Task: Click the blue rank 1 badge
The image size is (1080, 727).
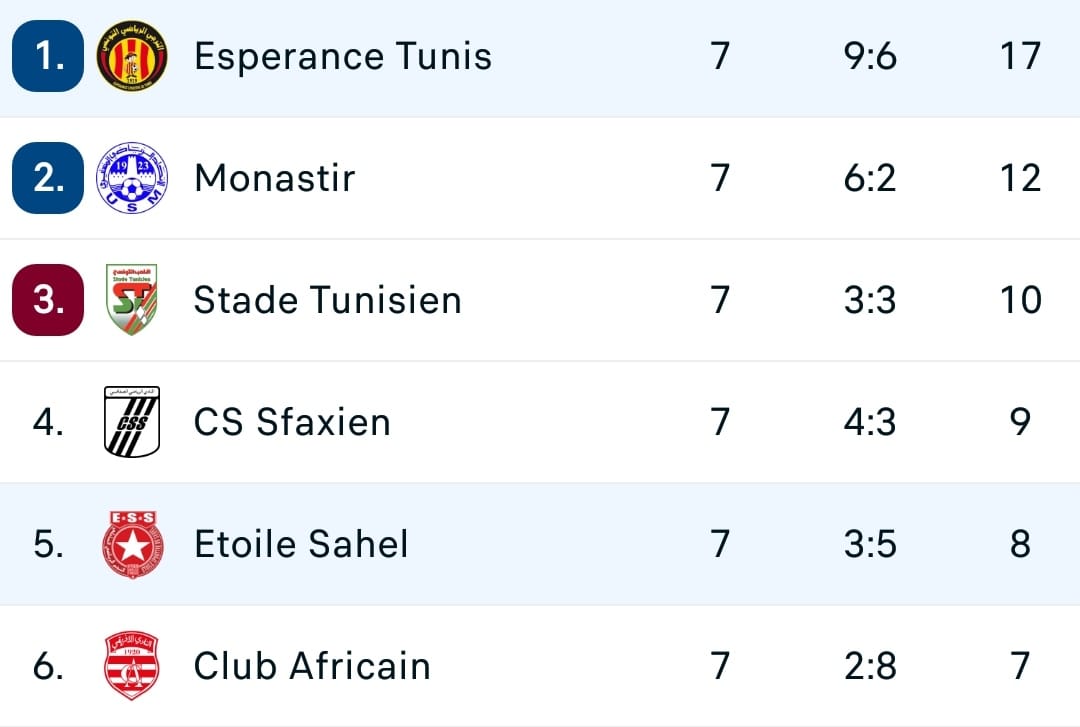Action: pos(48,56)
